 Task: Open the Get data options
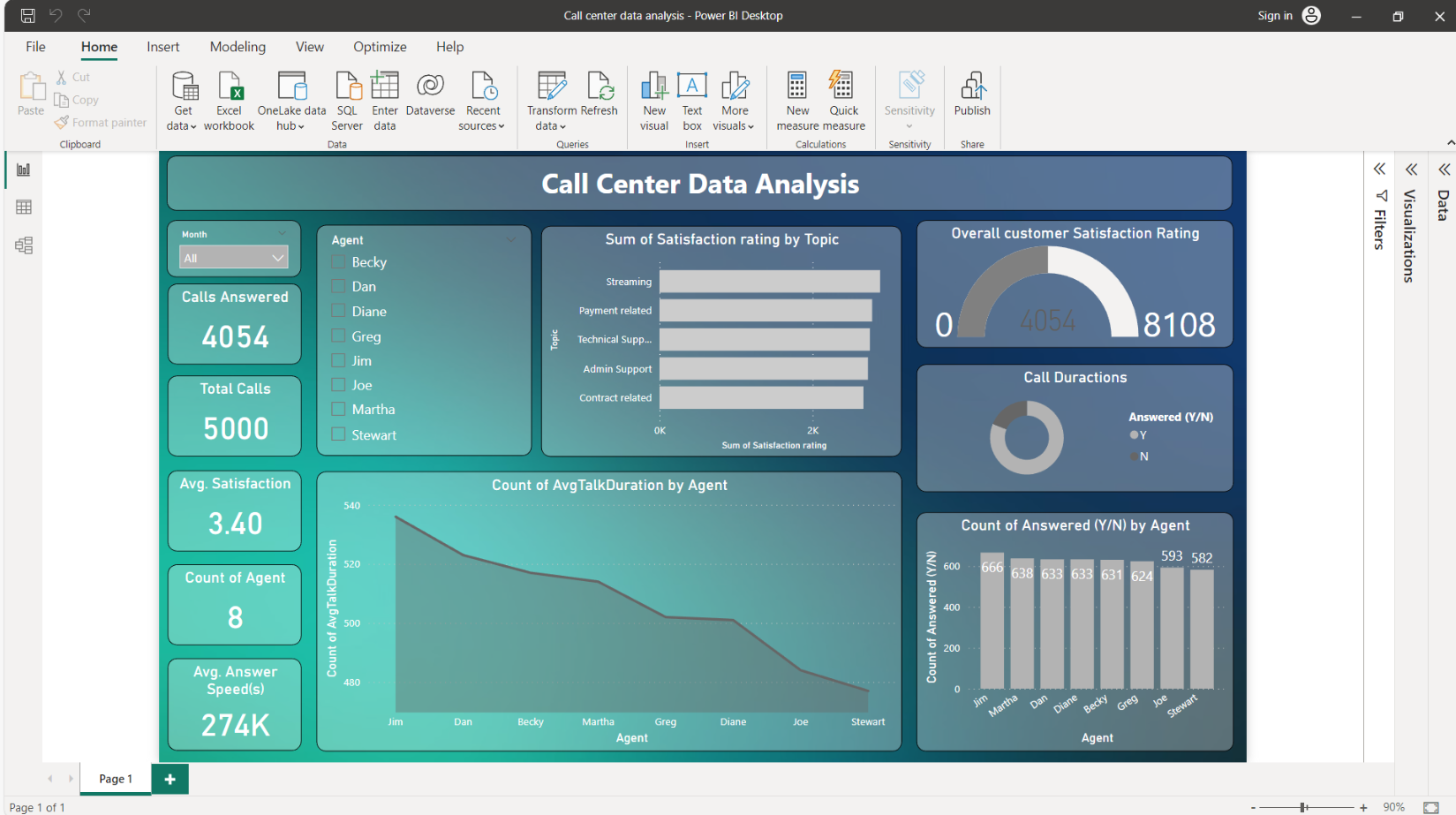tap(182, 100)
